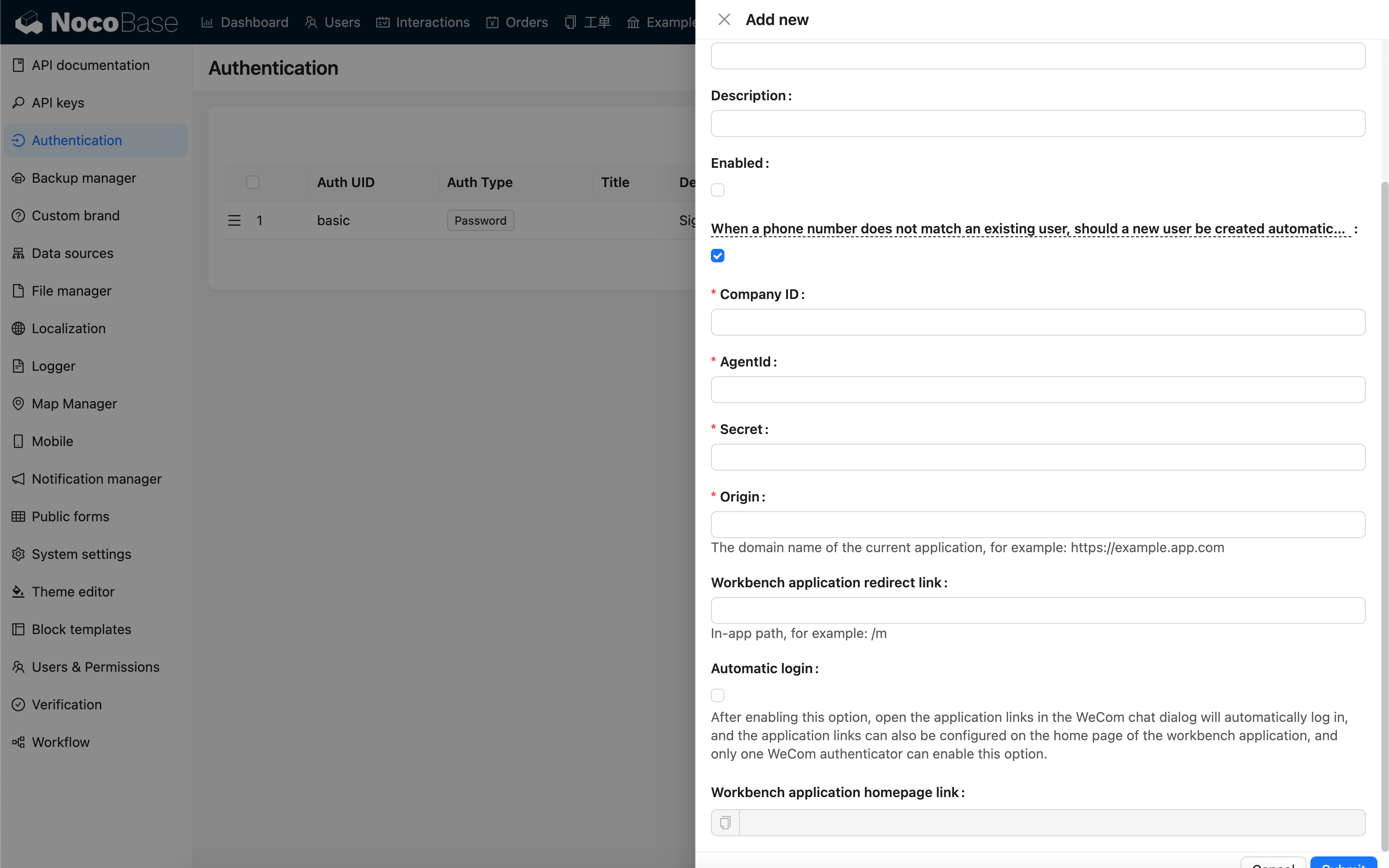This screenshot has height=868, width=1389.
Task: Click the Backup manager icon in sidebar
Action: [x=18, y=178]
